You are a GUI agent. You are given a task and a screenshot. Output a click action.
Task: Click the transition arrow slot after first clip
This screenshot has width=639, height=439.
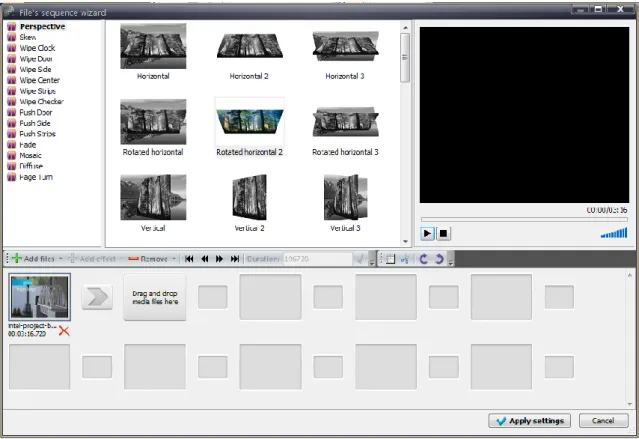pyautogui.click(x=97, y=297)
